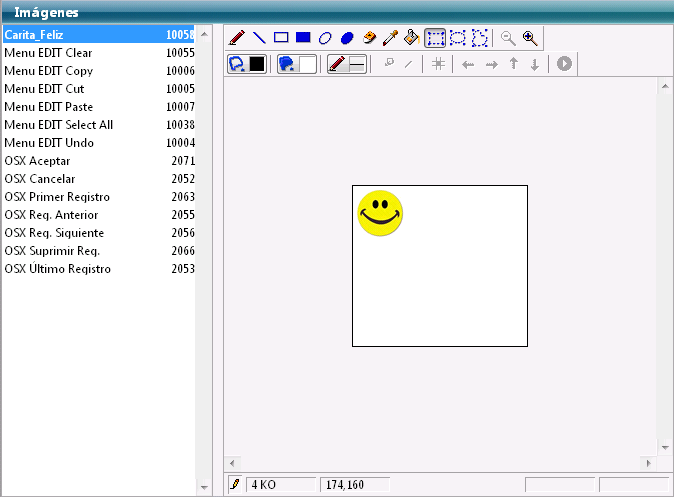Select the Pencil drawing tool
Image resolution: width=674 pixels, height=497 pixels.
coord(237,38)
